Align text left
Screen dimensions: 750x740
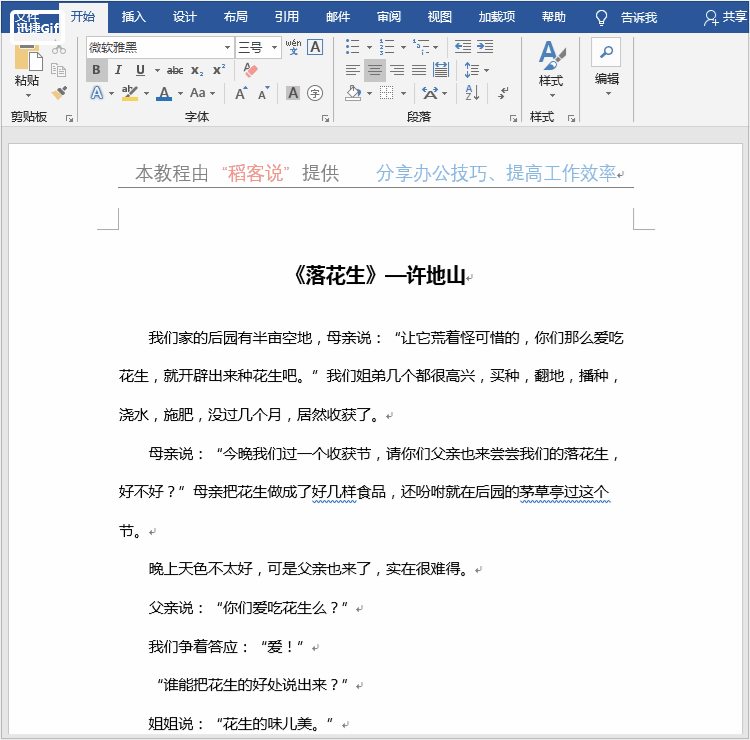353,70
